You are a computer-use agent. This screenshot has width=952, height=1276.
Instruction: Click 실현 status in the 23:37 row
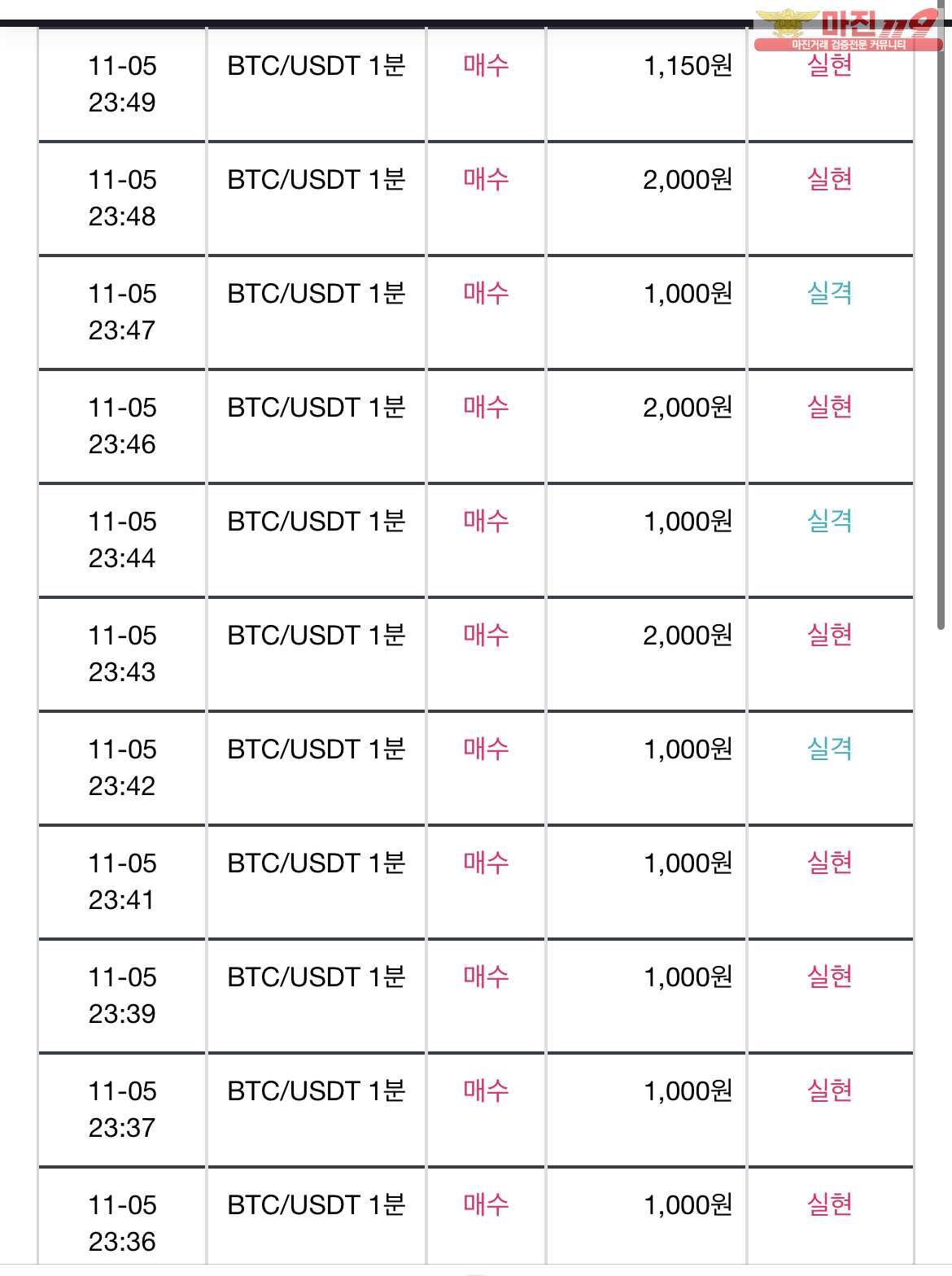coord(829,1090)
